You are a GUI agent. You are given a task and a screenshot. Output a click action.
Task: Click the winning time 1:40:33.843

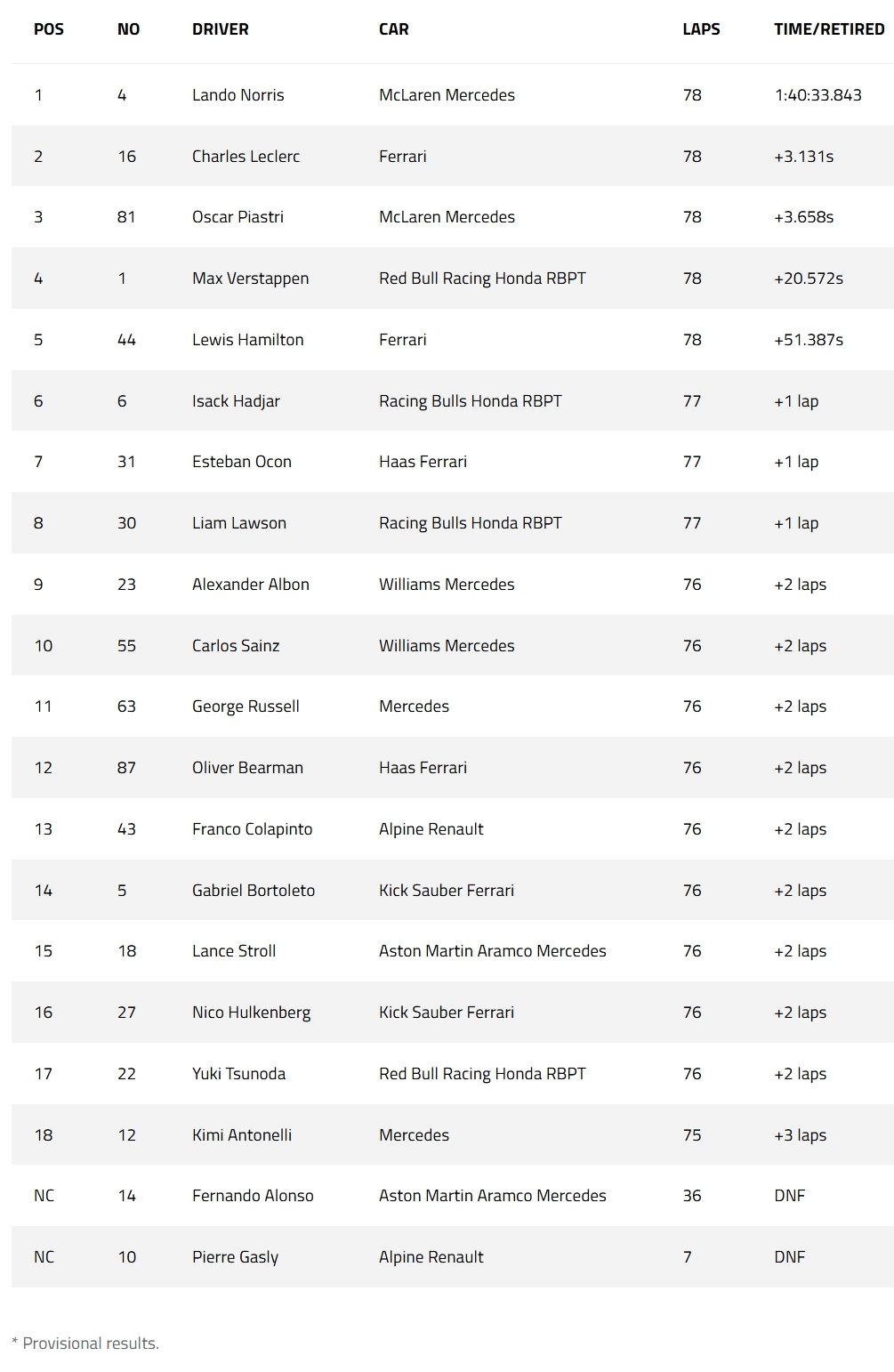click(817, 95)
